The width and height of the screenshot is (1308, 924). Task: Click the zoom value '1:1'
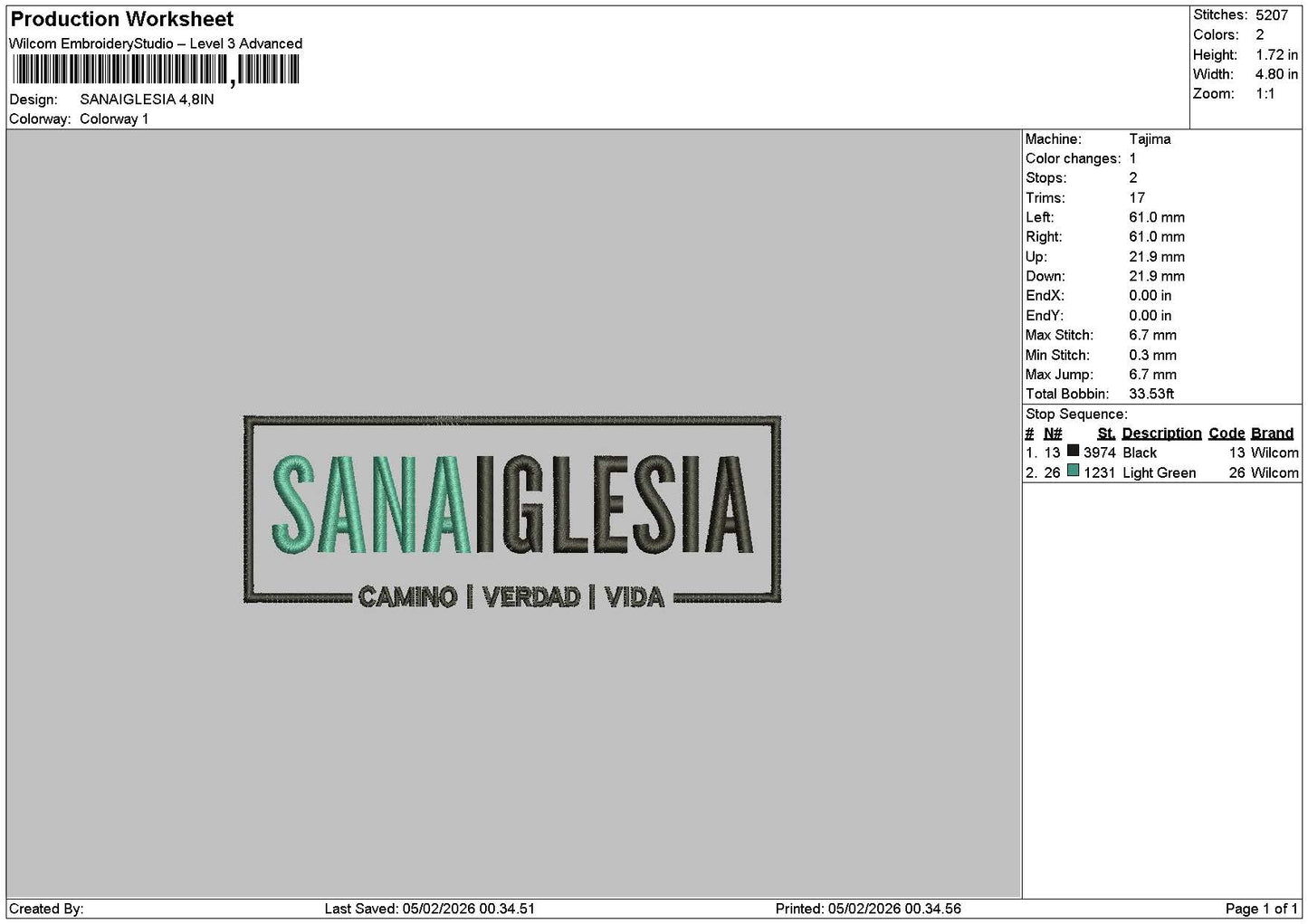1265,94
